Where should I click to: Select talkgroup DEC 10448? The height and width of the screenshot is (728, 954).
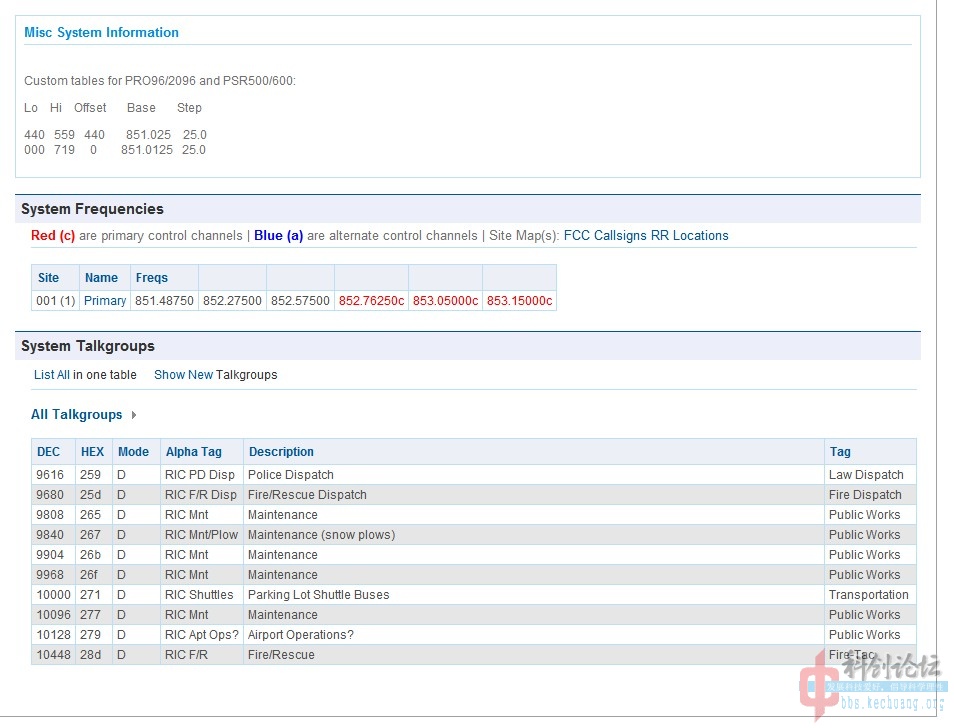click(x=54, y=656)
